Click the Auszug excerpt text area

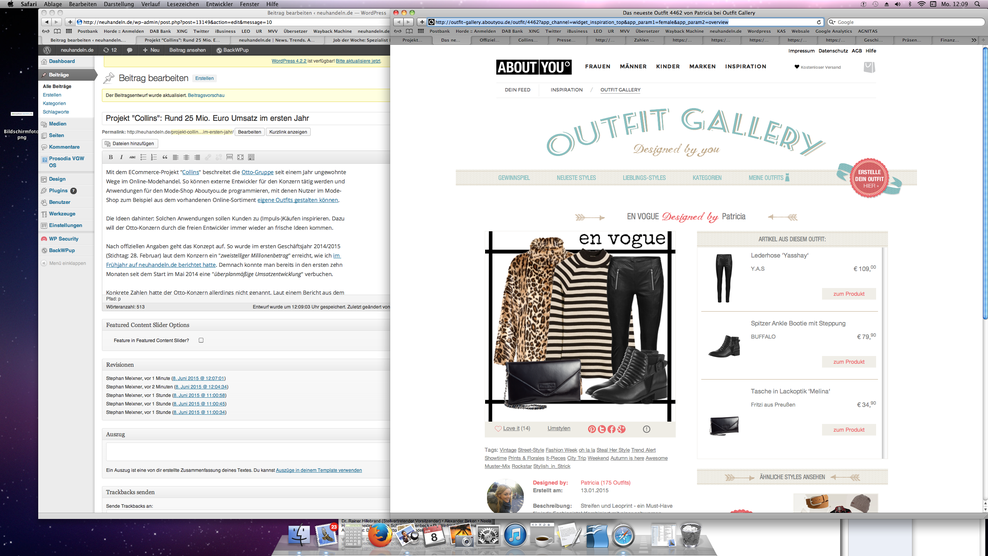pyautogui.click(x=248, y=452)
